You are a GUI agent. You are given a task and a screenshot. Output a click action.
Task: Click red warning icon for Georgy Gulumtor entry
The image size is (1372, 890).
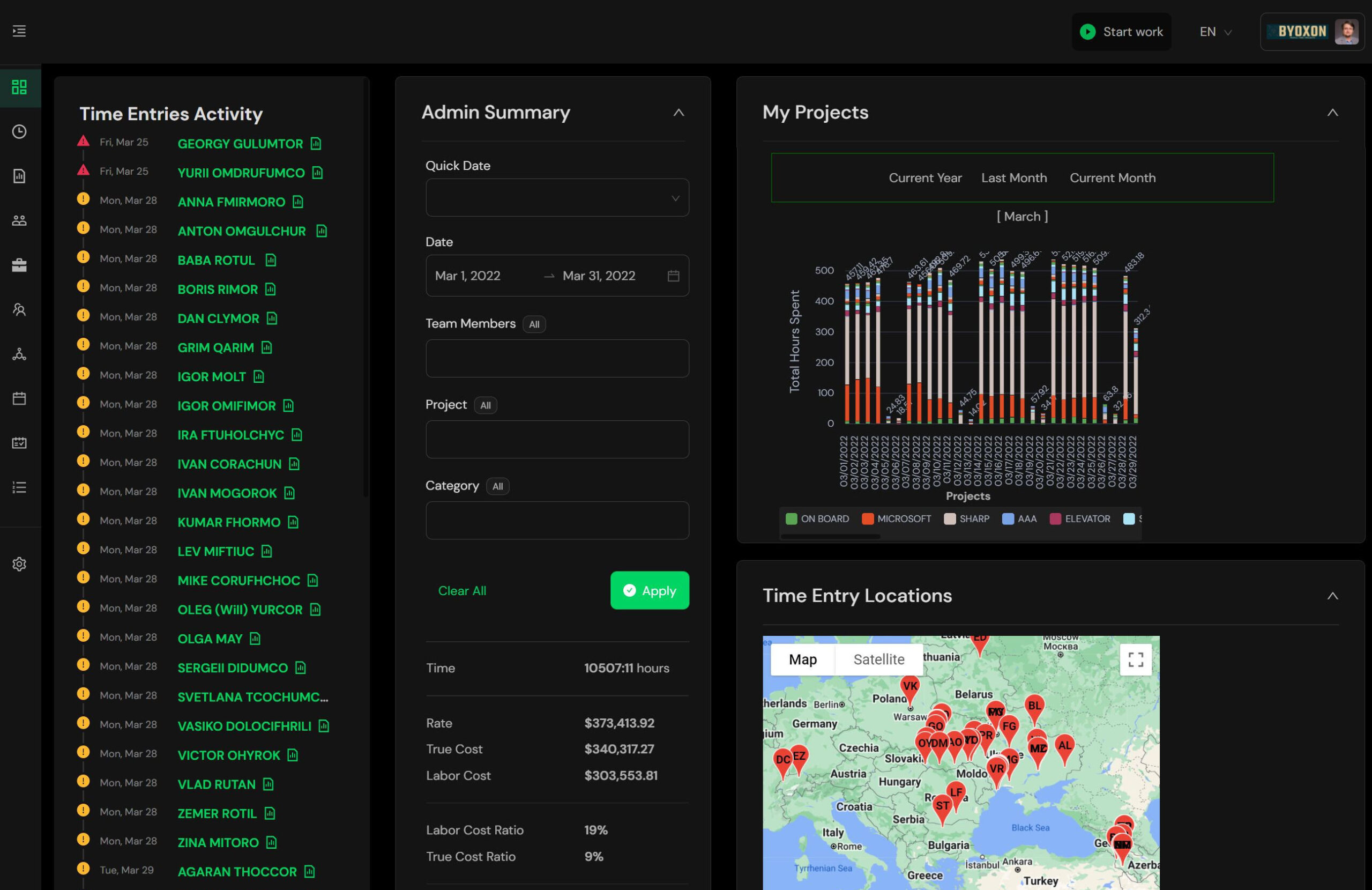coord(83,141)
